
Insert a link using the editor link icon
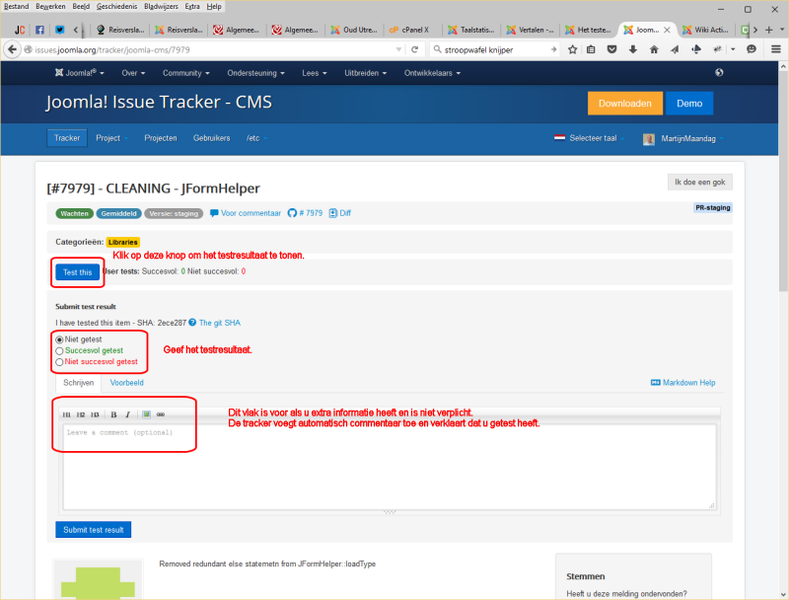[160, 414]
